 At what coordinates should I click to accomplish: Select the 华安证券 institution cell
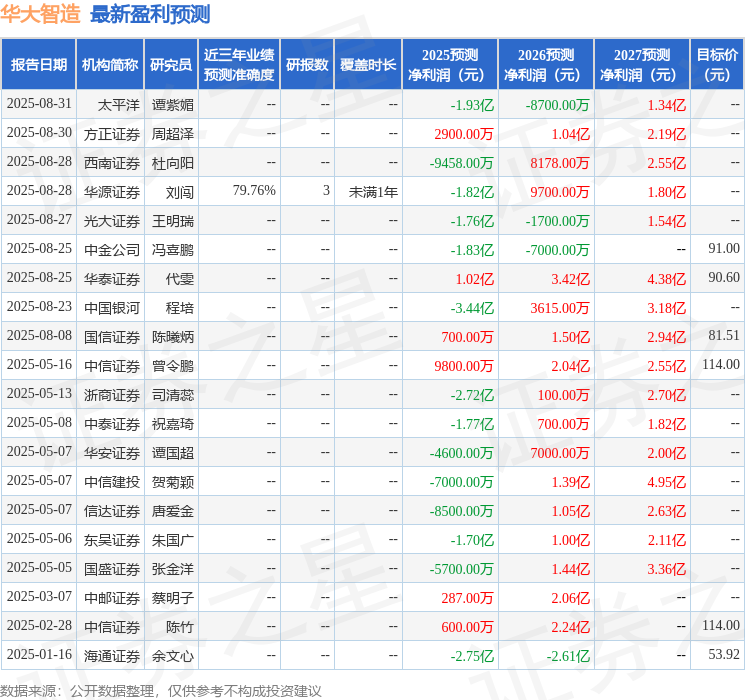point(112,453)
